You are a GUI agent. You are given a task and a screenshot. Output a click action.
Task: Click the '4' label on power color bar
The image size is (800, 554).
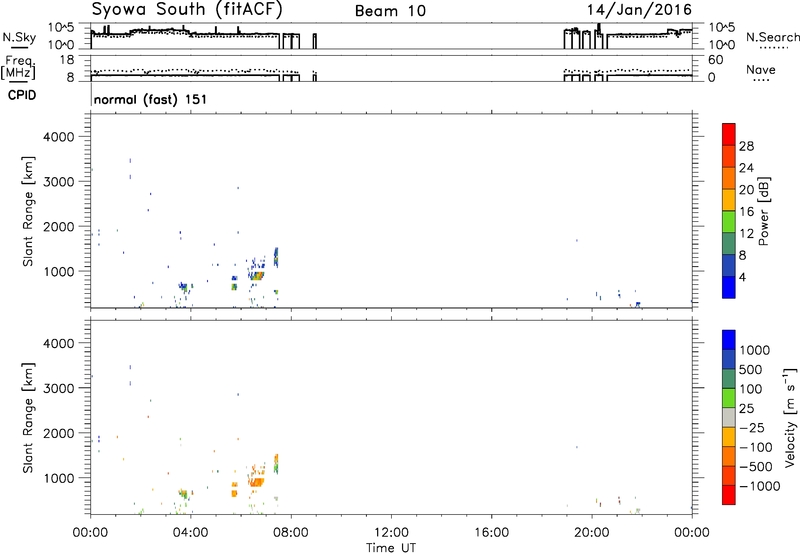point(743,277)
